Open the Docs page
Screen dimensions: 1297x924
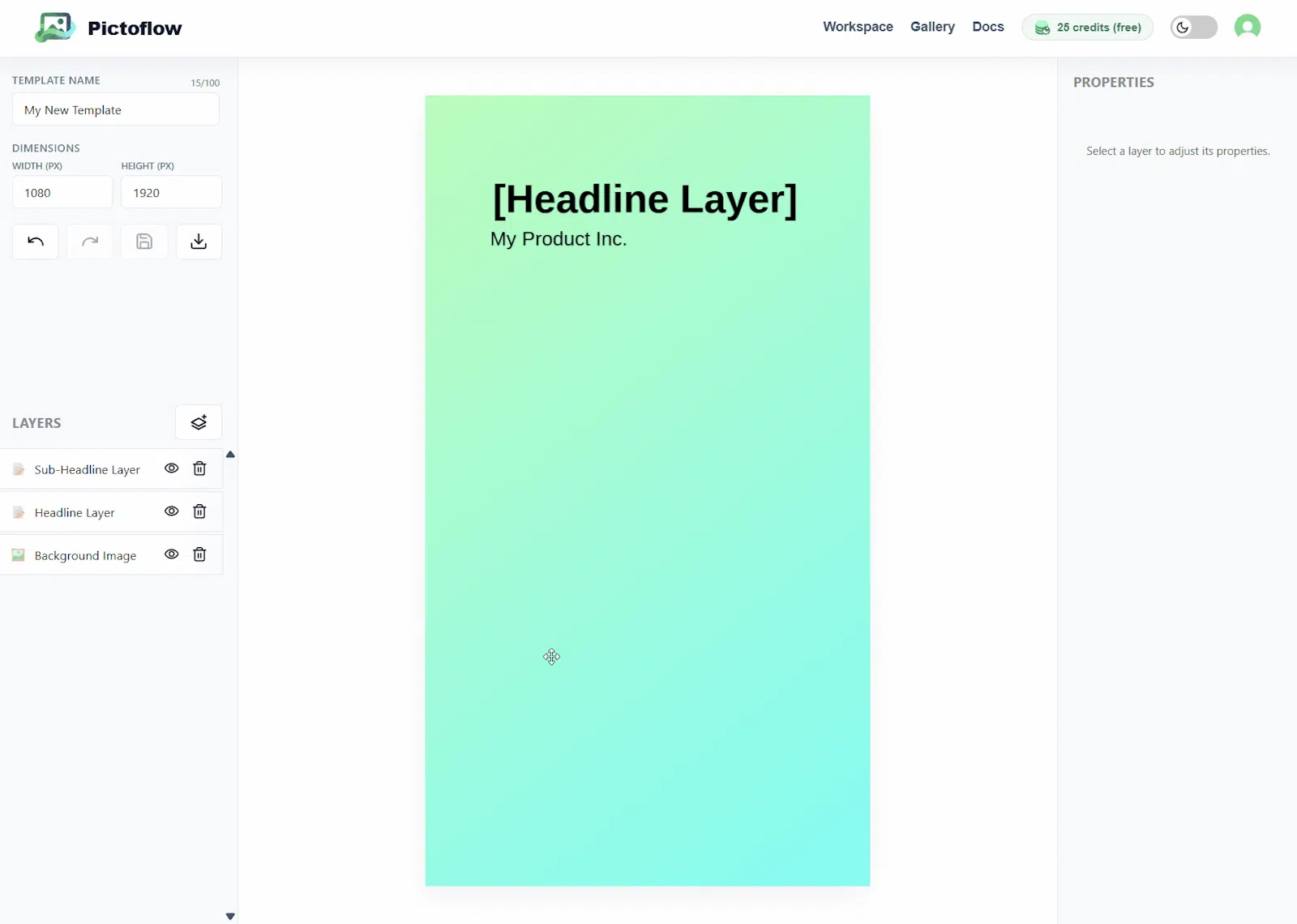[988, 27]
